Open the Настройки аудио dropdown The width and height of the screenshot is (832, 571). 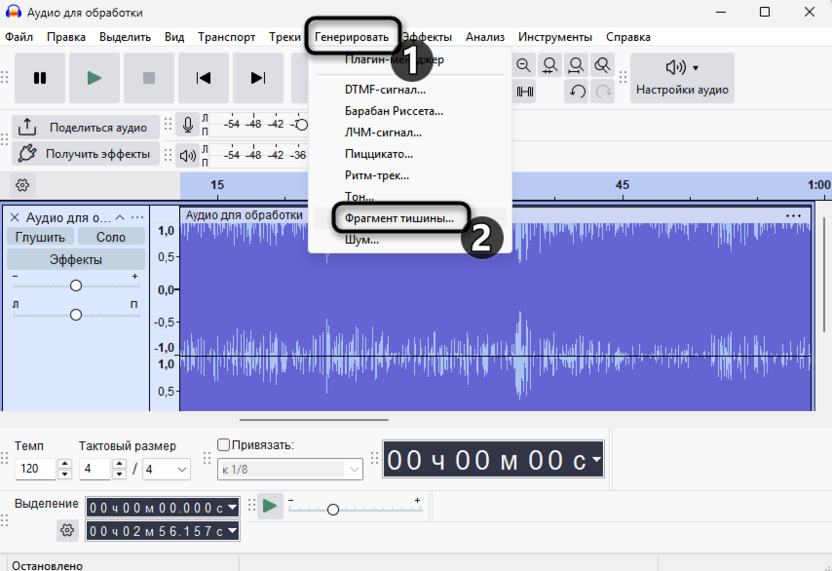683,78
